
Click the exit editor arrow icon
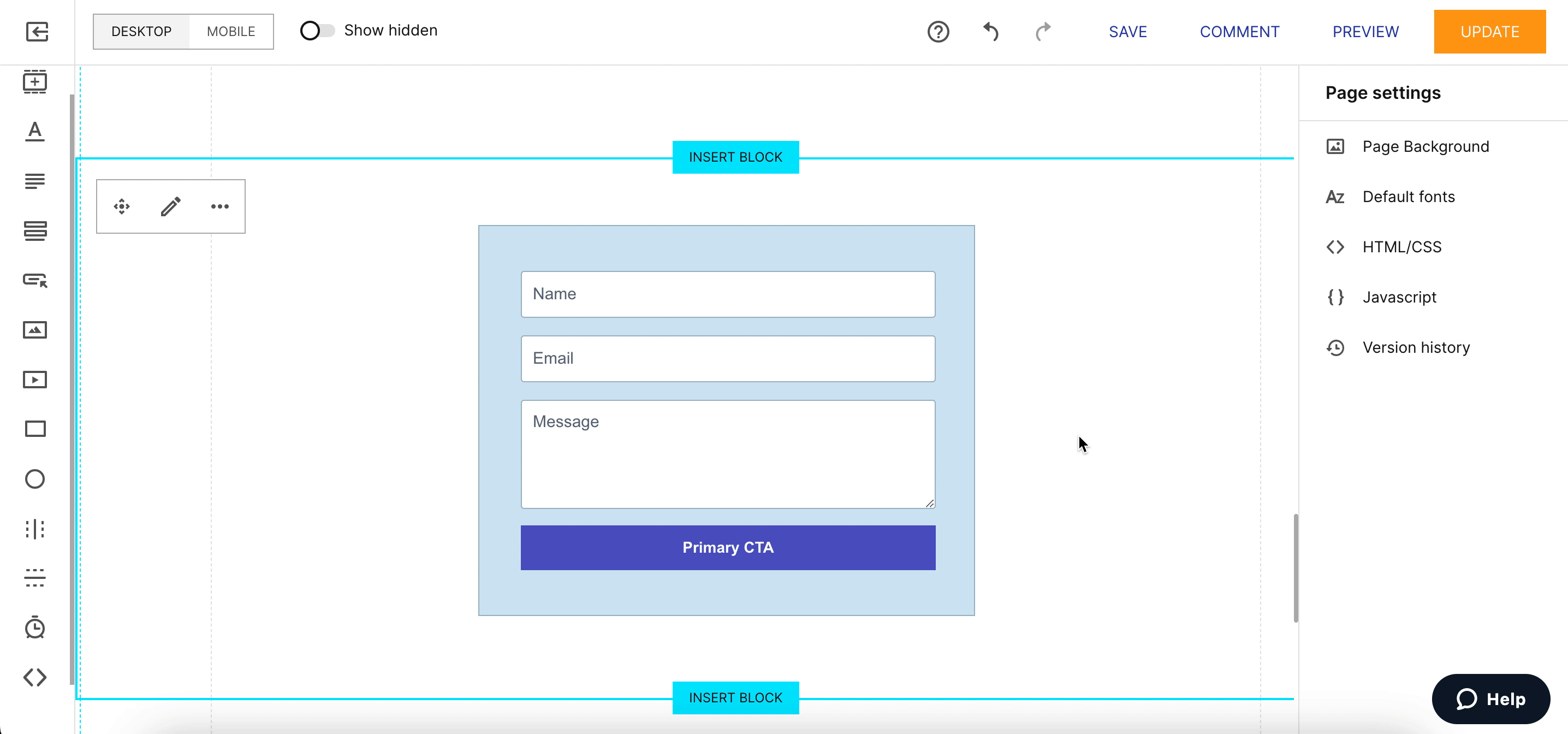(37, 32)
